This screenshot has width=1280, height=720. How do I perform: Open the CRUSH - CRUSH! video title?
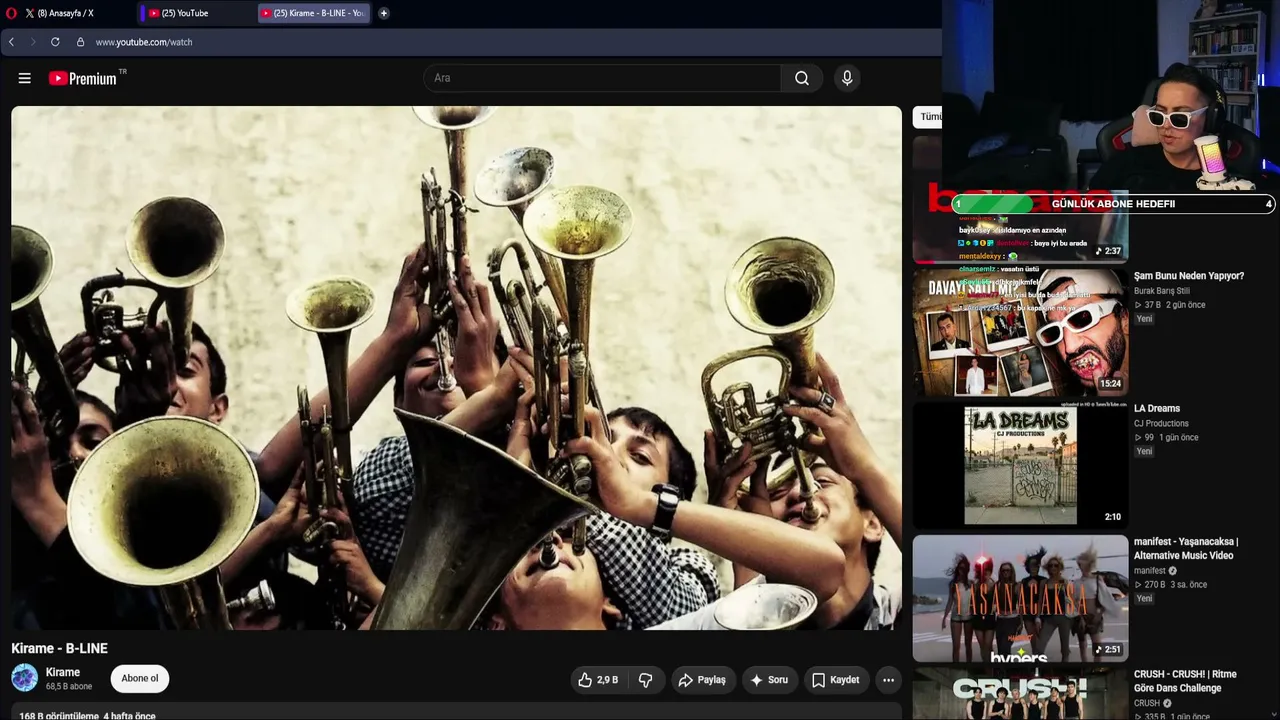[x=1186, y=681]
